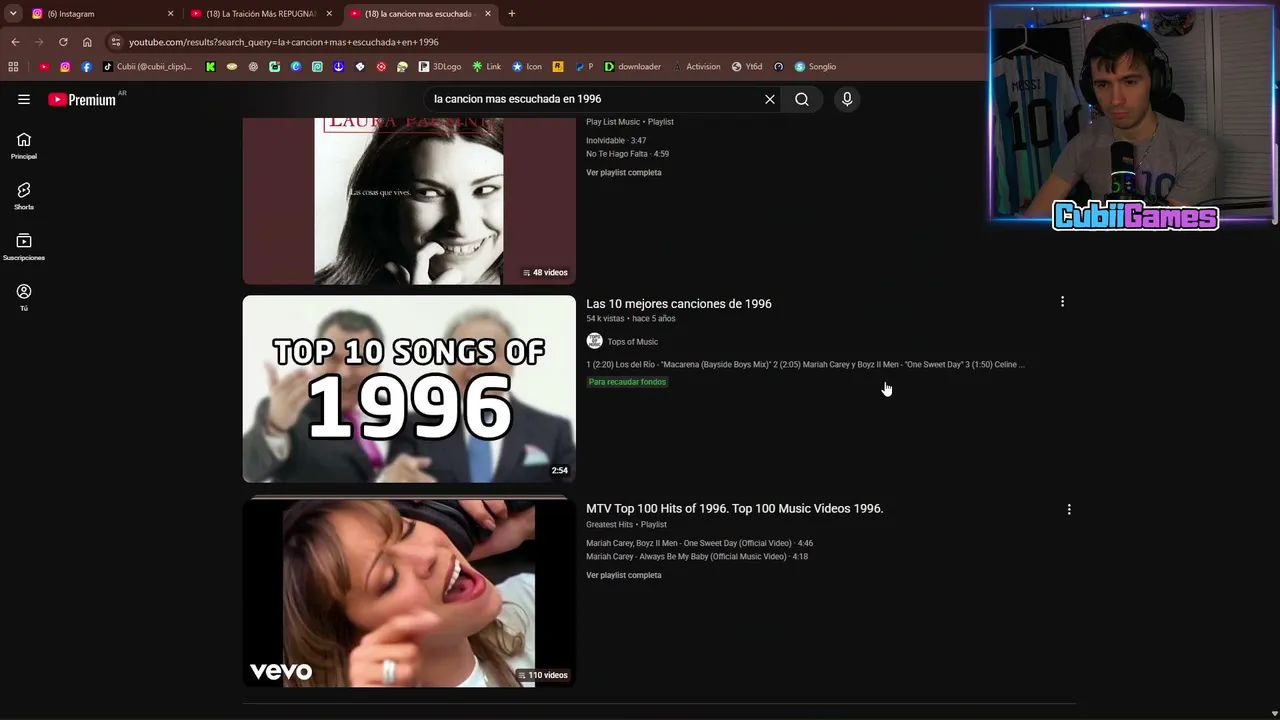This screenshot has height=720, width=1280.
Task: Open the PayPal bookmark
Action: 584,67
